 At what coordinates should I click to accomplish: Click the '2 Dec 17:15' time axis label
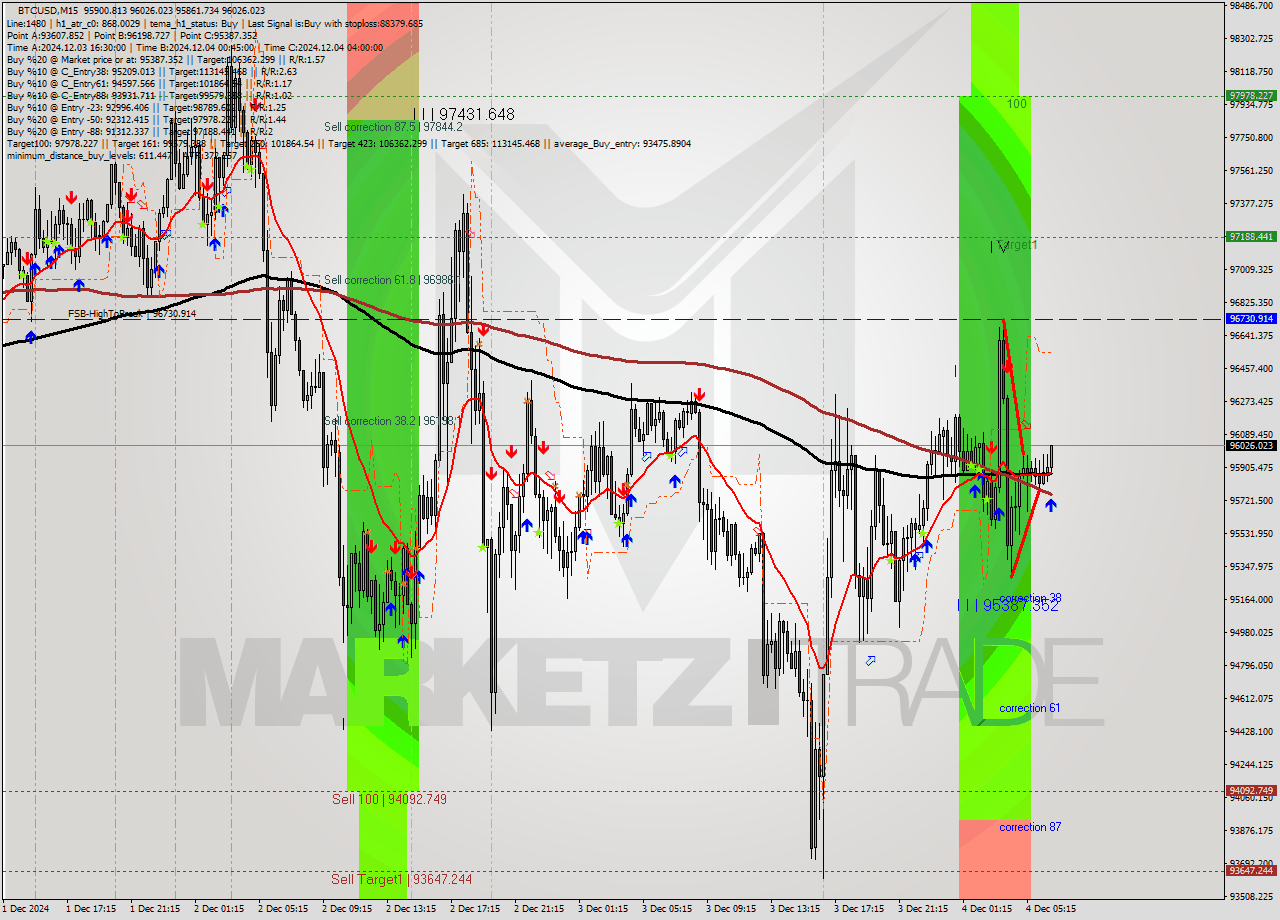[474, 909]
